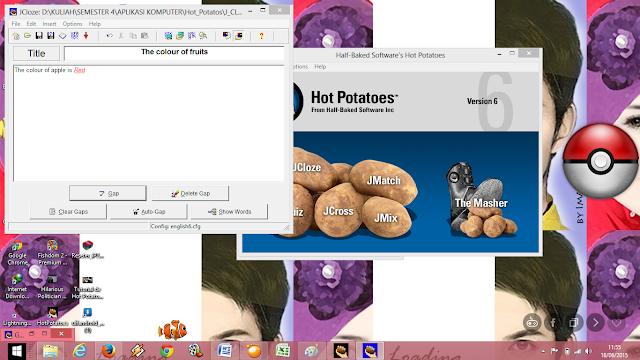Viewport: 640px width, 360px height.
Task: Click inside the cloze text editing area
Action: pos(149,123)
